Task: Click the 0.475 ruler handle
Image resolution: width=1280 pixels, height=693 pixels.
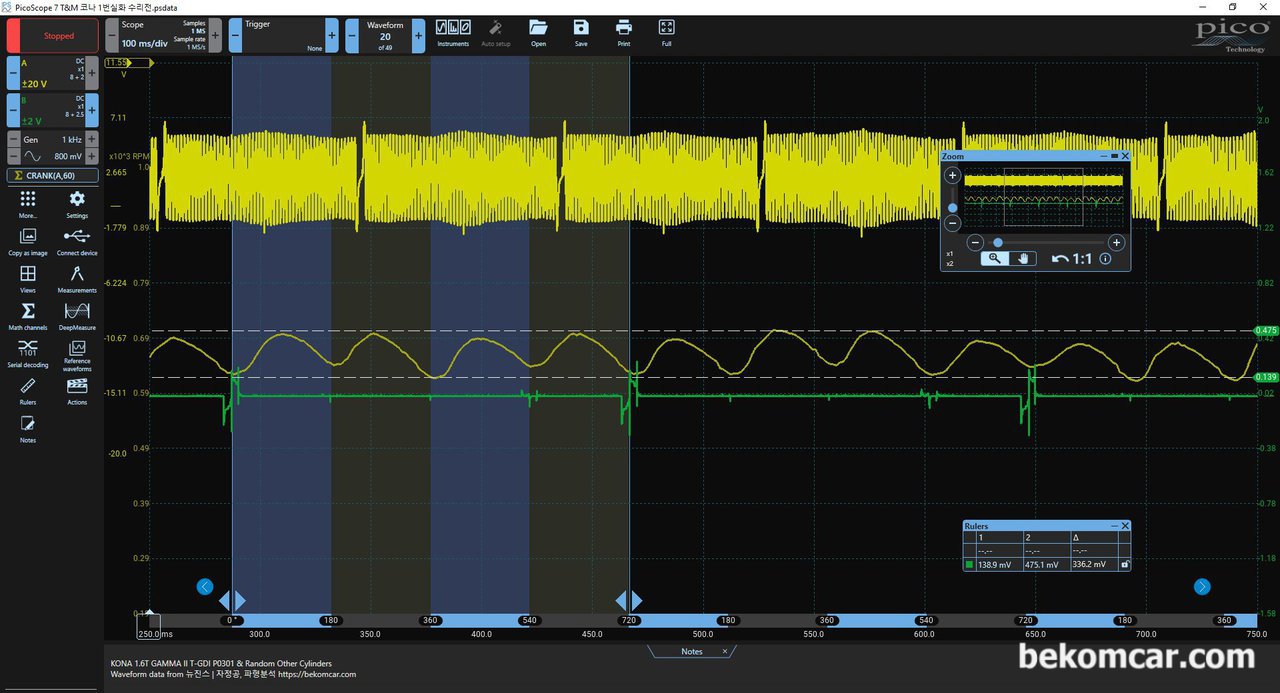Action: pyautogui.click(x=1266, y=330)
